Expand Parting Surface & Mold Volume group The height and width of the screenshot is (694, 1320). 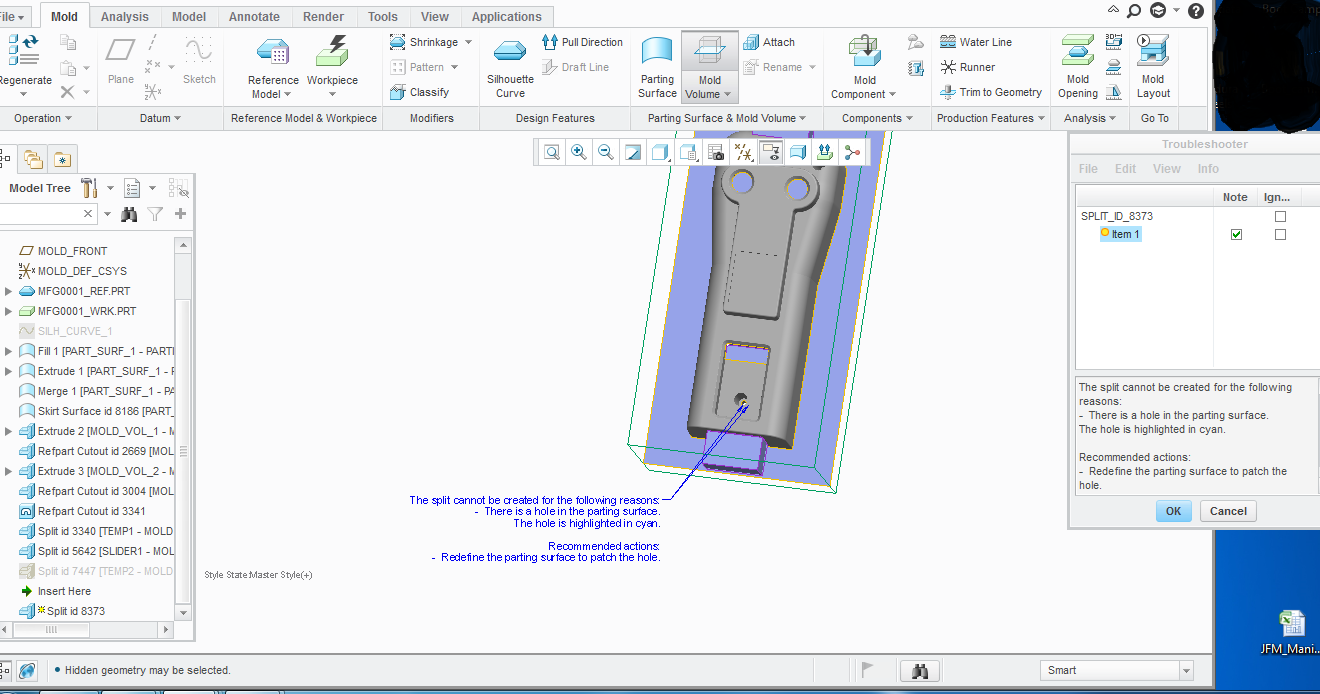[727, 118]
